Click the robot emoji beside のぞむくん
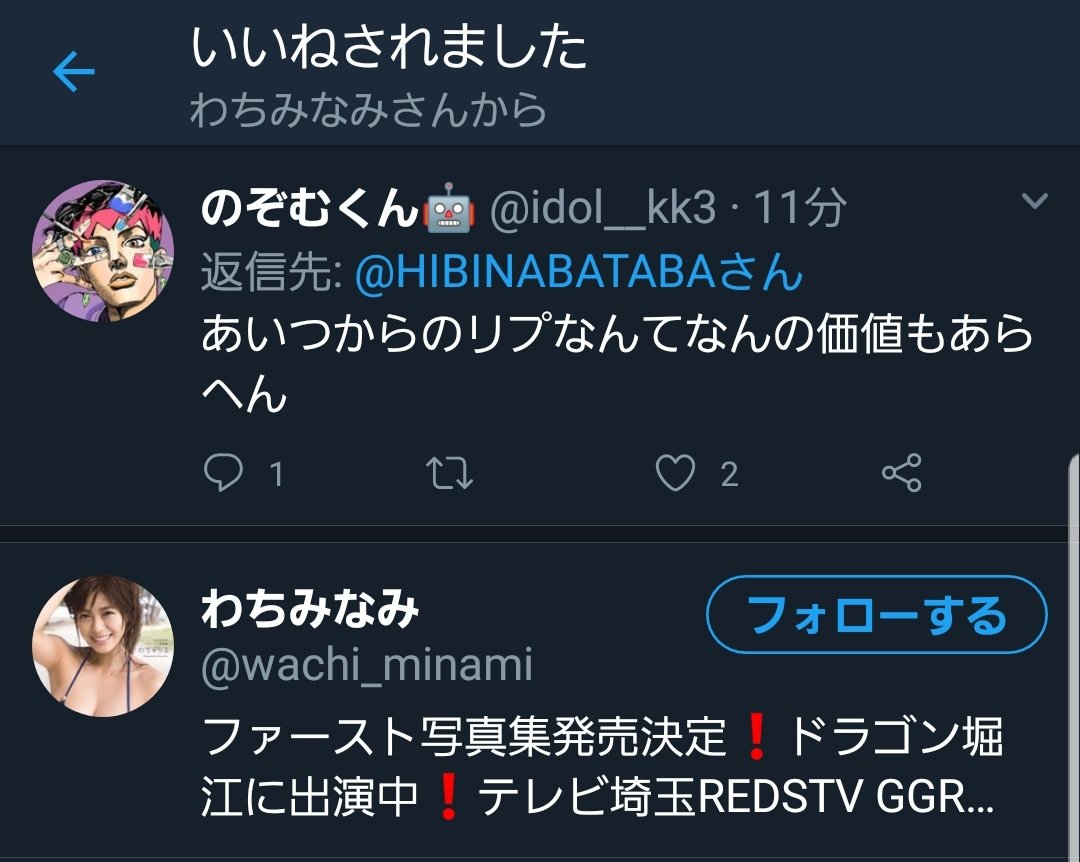1080x862 pixels. [x=449, y=207]
